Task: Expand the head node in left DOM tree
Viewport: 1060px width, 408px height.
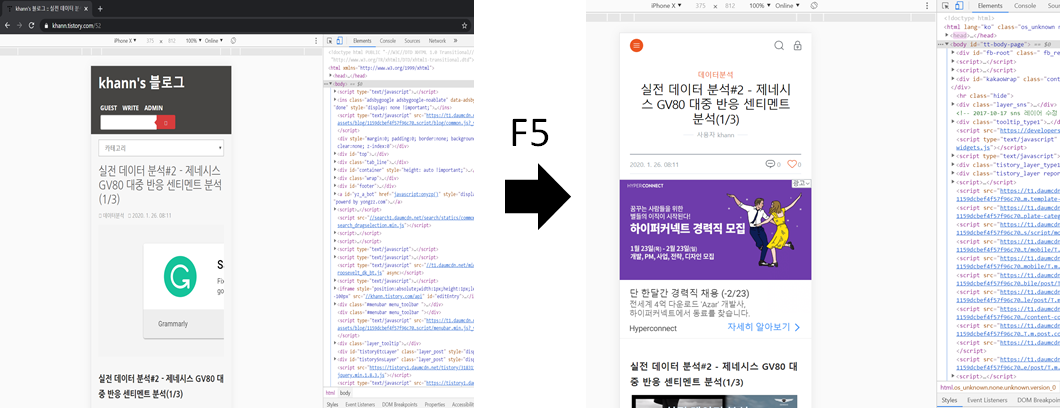Action: point(331,76)
